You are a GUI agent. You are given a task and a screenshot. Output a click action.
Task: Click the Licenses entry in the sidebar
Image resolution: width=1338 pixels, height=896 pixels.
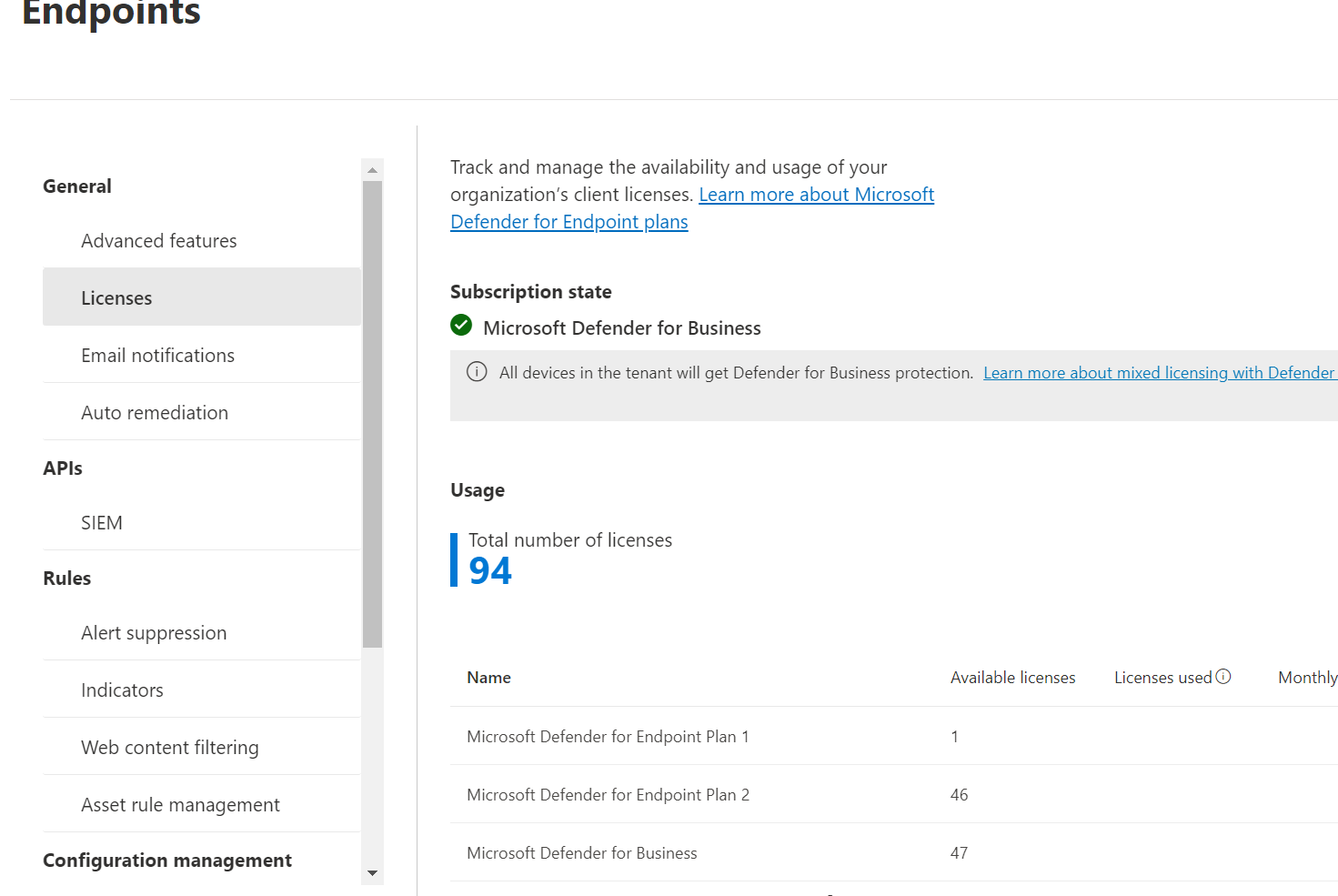(116, 297)
